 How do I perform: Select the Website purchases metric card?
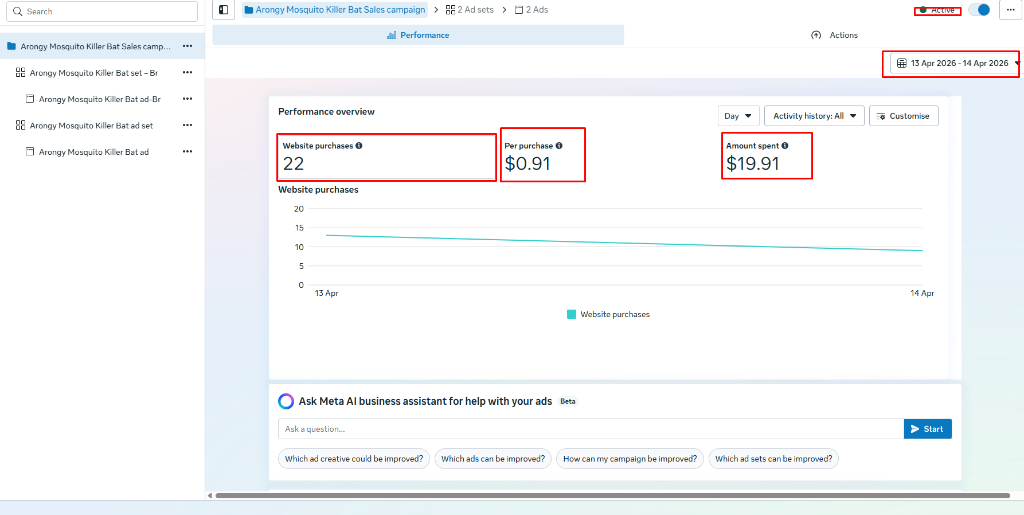(387, 157)
